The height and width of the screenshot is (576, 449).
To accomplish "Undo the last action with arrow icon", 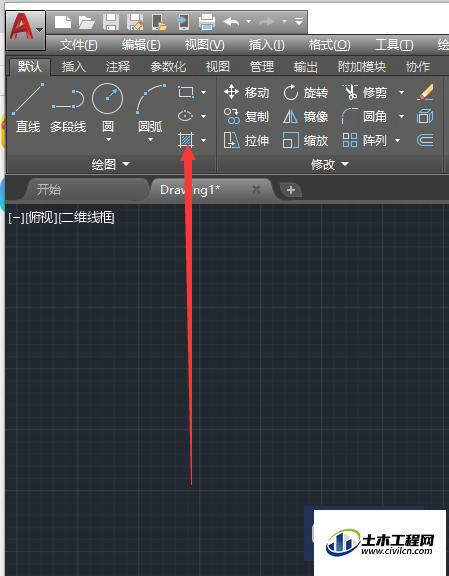I will (231, 22).
